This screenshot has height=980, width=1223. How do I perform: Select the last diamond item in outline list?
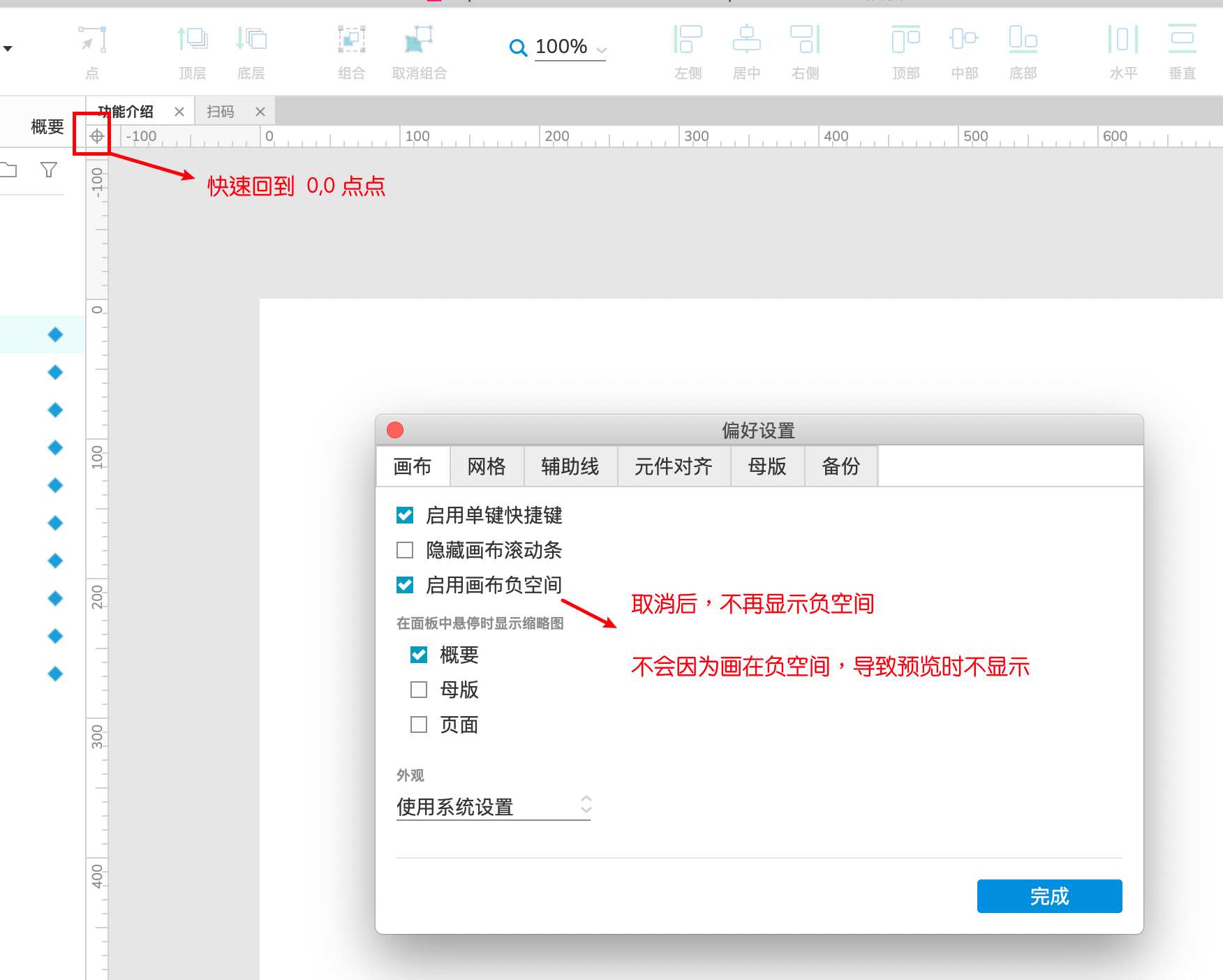pos(55,674)
